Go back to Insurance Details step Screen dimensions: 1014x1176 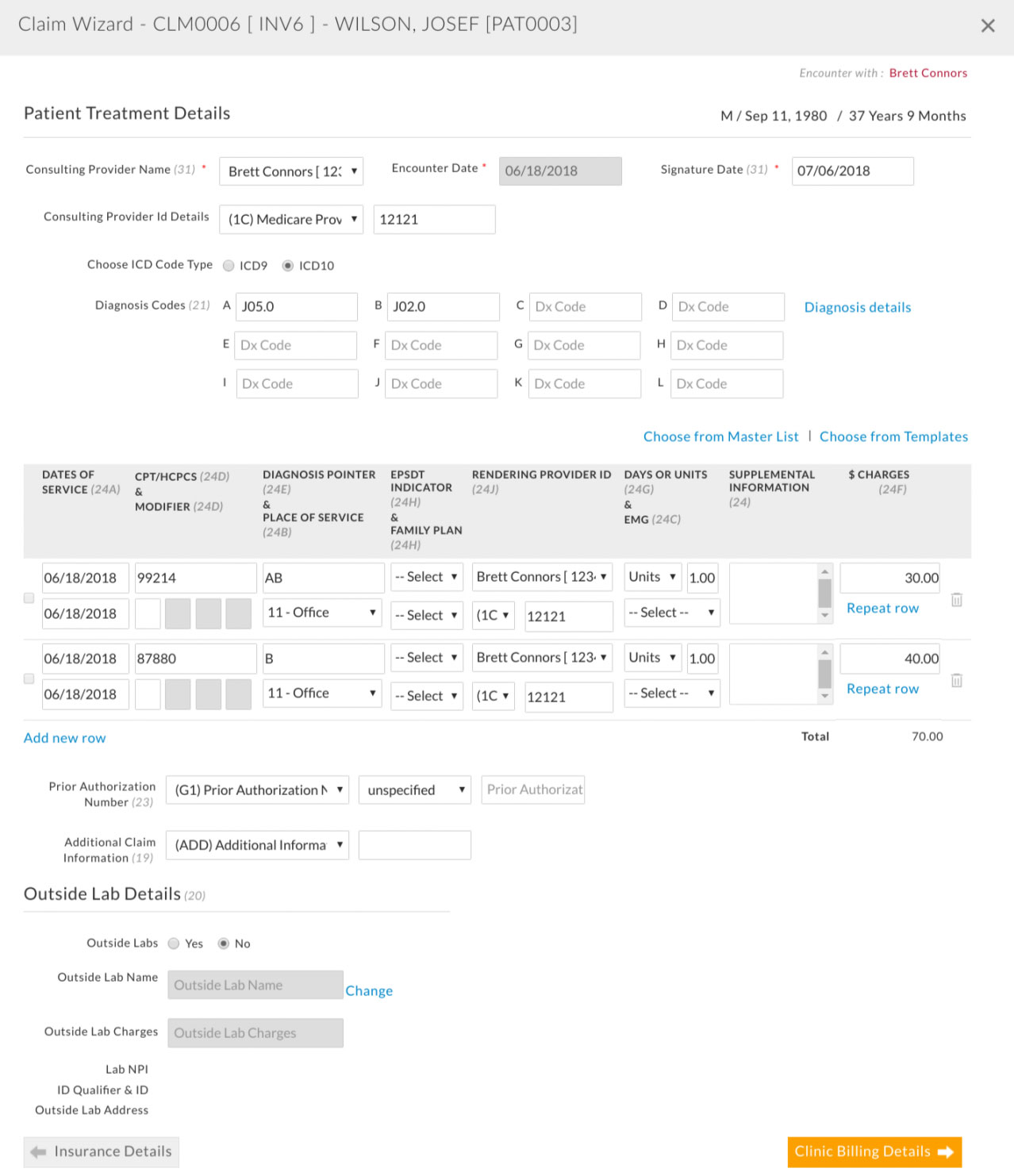pyautogui.click(x=102, y=1151)
